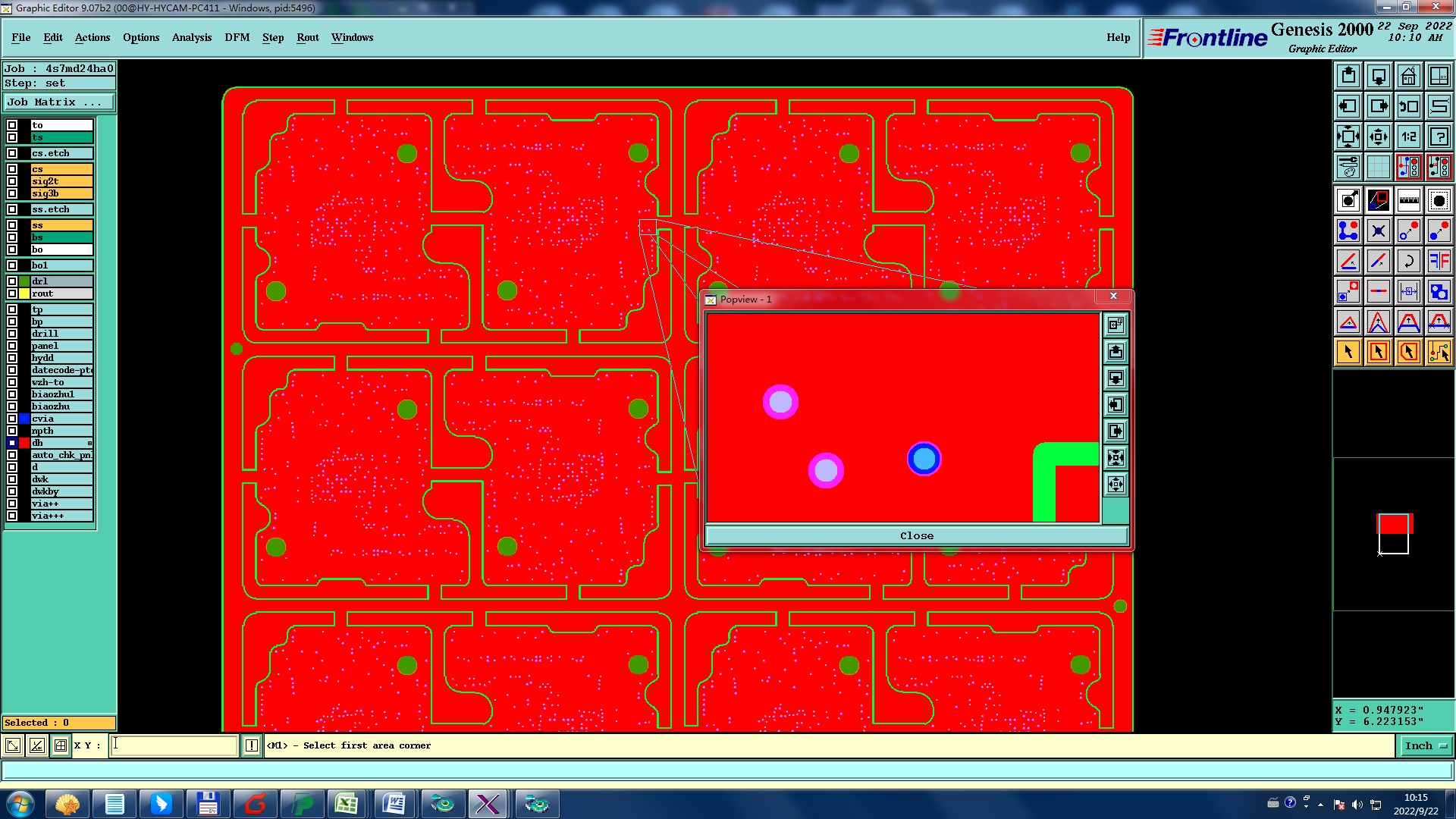Image resolution: width=1456 pixels, height=819 pixels.
Task: Click the delete feature X icon
Action: (x=1378, y=231)
